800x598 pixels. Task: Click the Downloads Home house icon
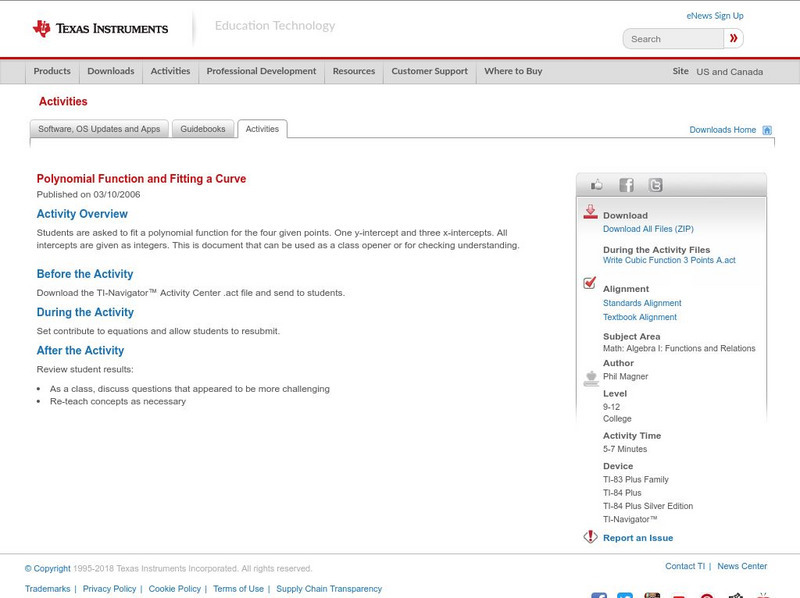(x=767, y=130)
